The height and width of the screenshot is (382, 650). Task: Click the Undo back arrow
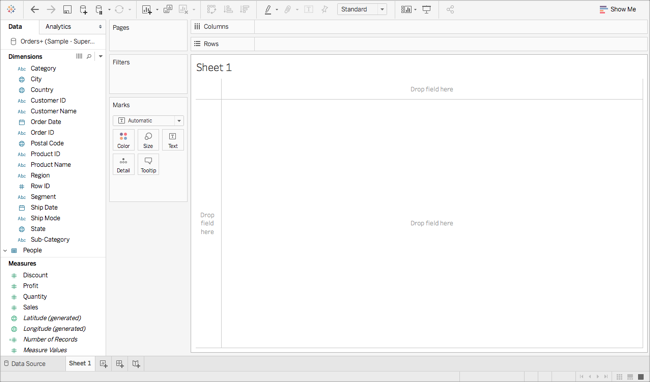point(35,10)
